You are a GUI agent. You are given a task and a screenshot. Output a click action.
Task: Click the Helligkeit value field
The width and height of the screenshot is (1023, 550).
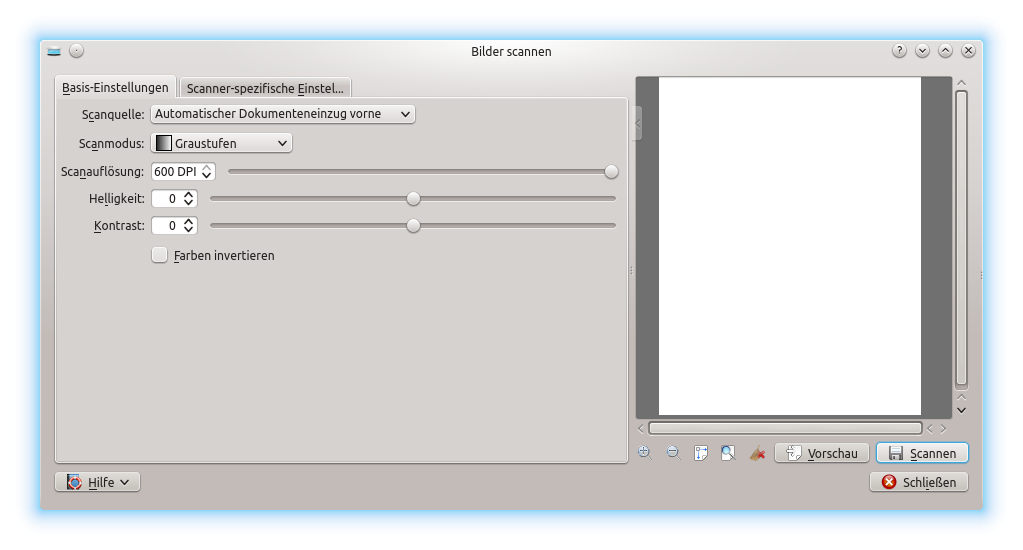pyautogui.click(x=167, y=198)
